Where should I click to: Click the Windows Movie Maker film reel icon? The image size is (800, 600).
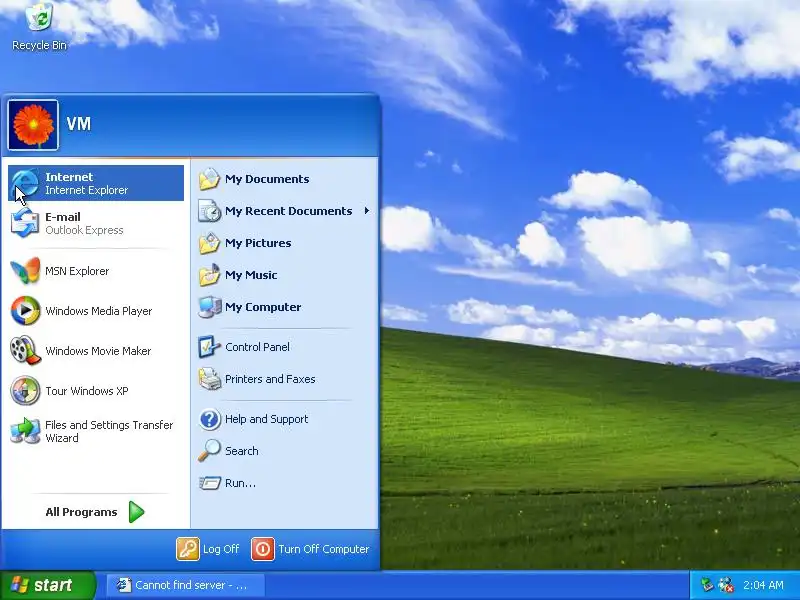[x=25, y=351]
